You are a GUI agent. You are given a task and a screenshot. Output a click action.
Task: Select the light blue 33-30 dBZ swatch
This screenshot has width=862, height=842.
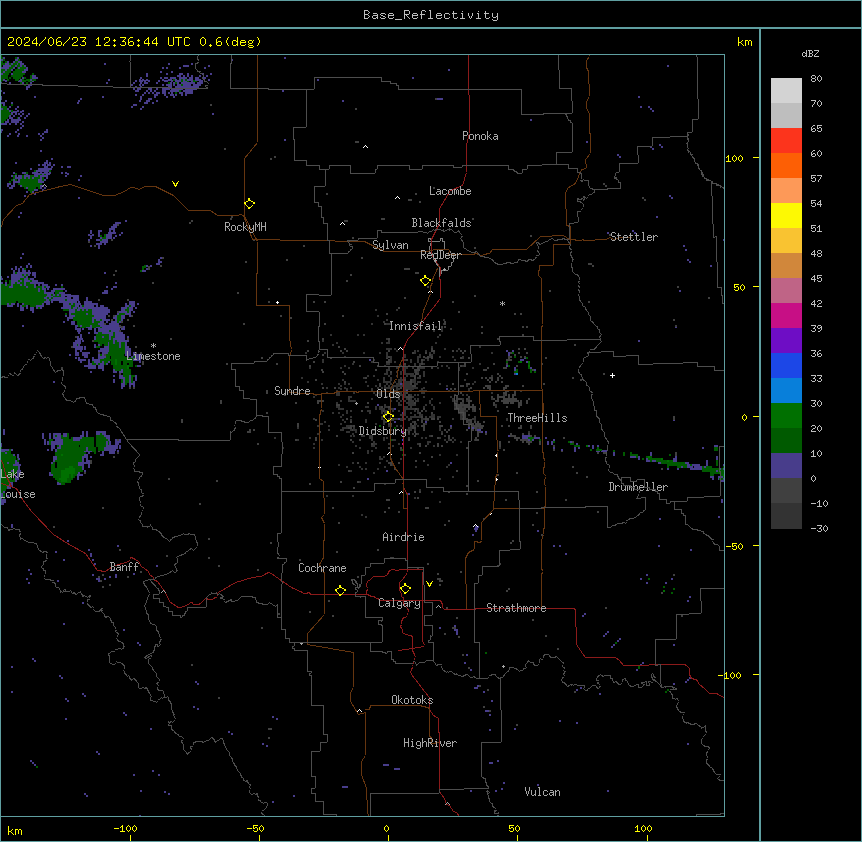pyautogui.click(x=786, y=391)
